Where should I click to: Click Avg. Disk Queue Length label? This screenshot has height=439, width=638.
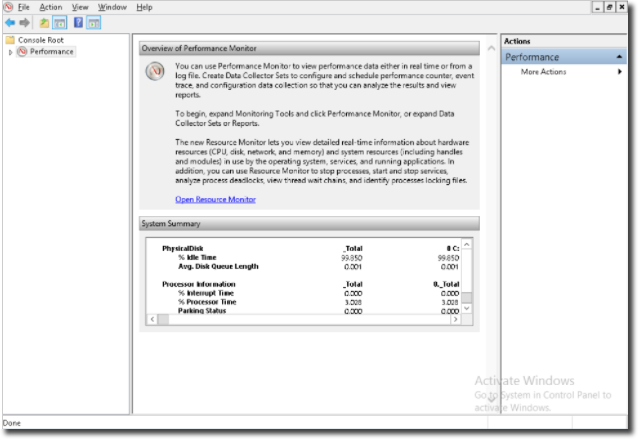(x=218, y=266)
